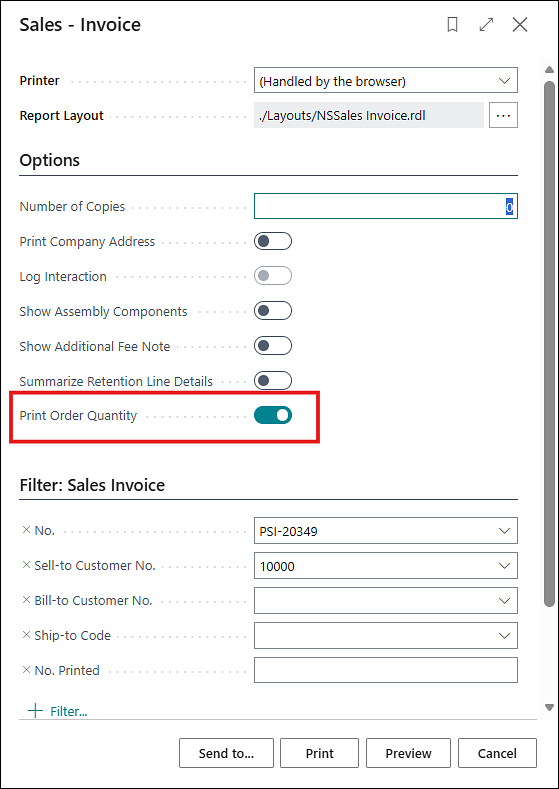Screen dimensions: 559x789
Task: Click the vertical scrollbar thumb
Action: pyautogui.click(x=549, y=342)
